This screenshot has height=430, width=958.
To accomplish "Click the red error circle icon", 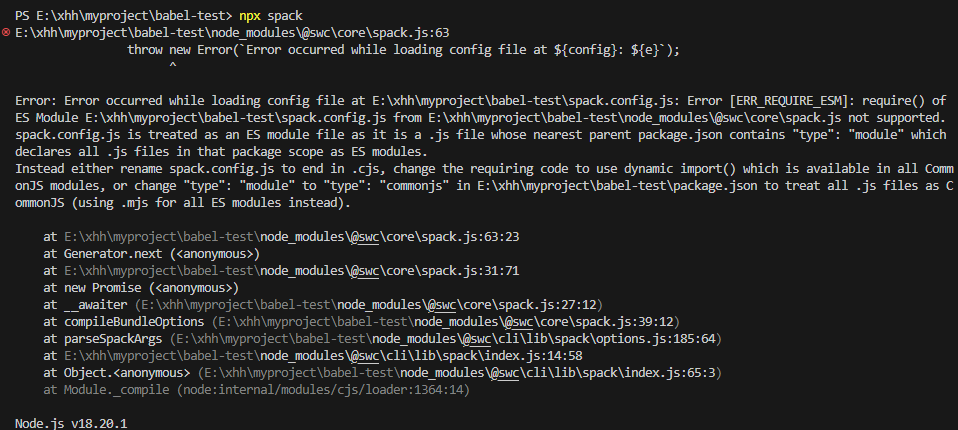I will tap(6, 32).
